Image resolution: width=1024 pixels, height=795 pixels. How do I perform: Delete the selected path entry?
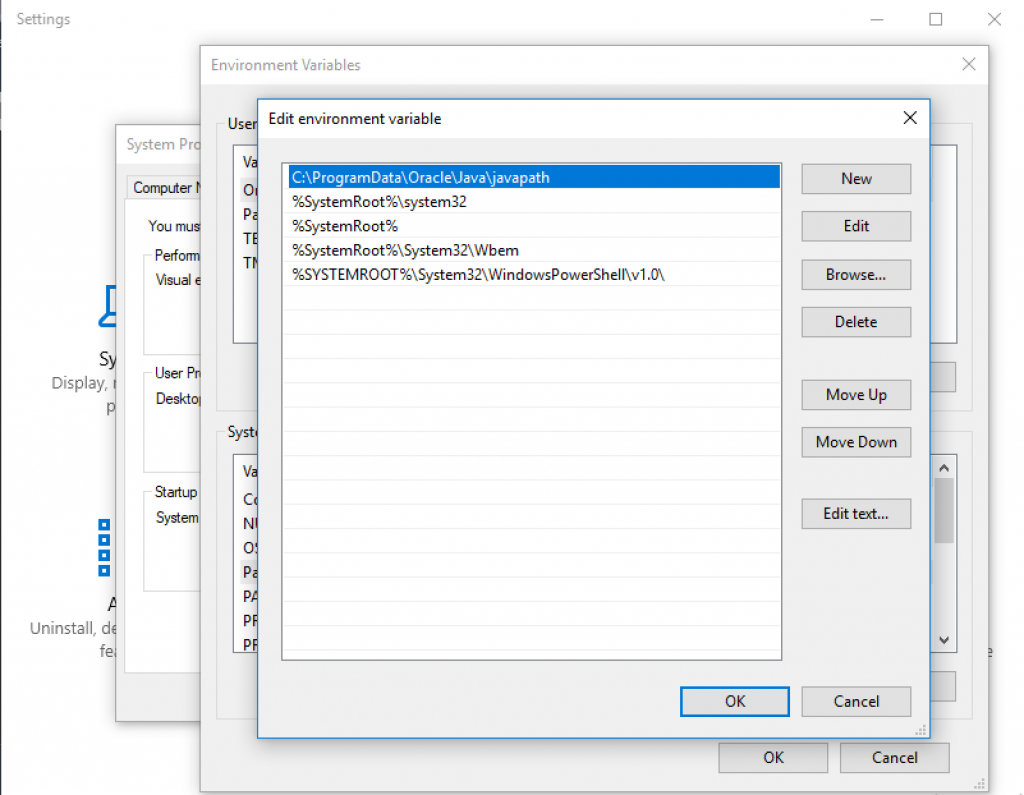pyautogui.click(x=855, y=322)
